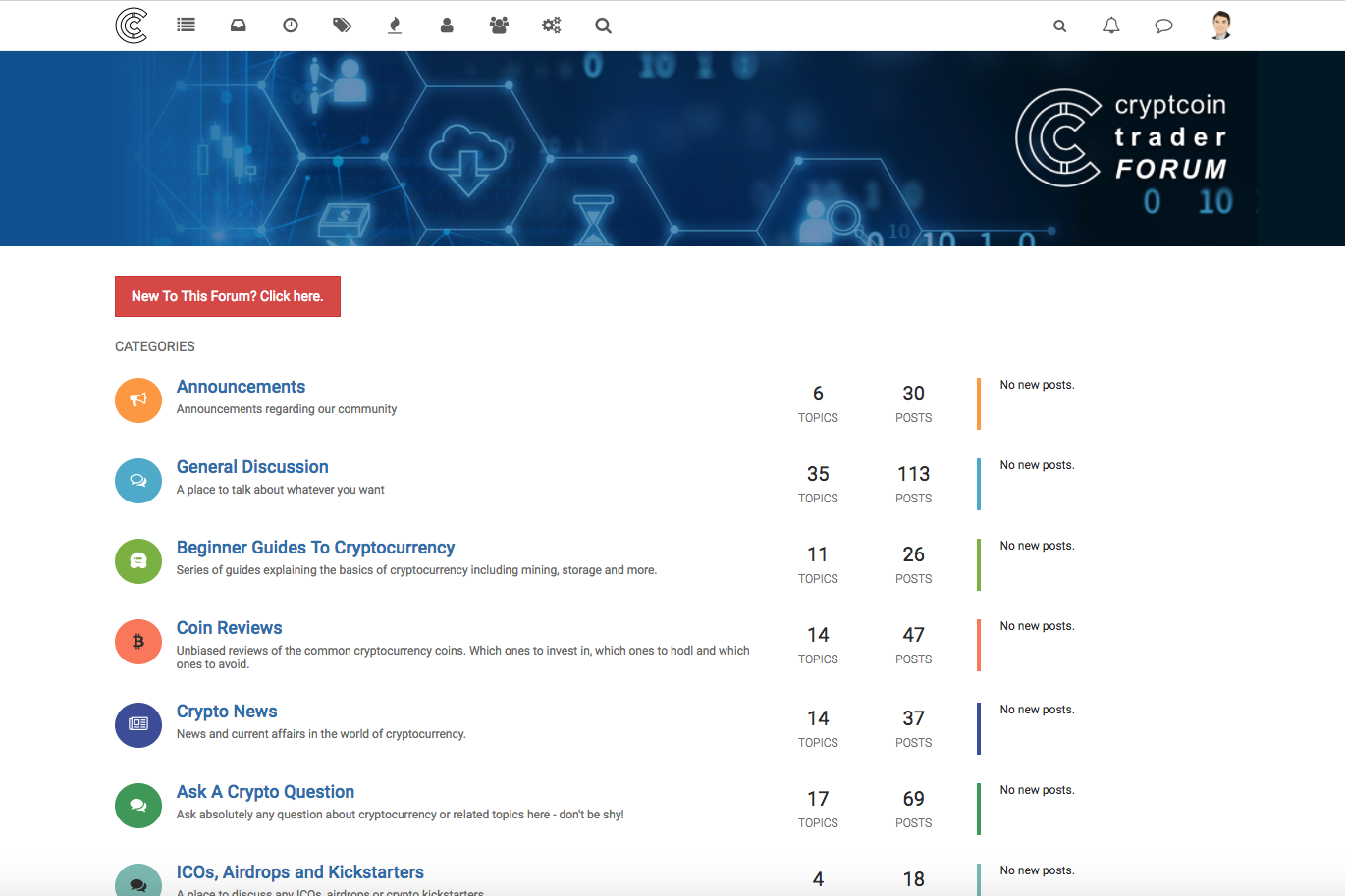Image resolution: width=1345 pixels, height=896 pixels.
Task: Click the megaphone icon beside Announcements
Action: click(x=137, y=400)
